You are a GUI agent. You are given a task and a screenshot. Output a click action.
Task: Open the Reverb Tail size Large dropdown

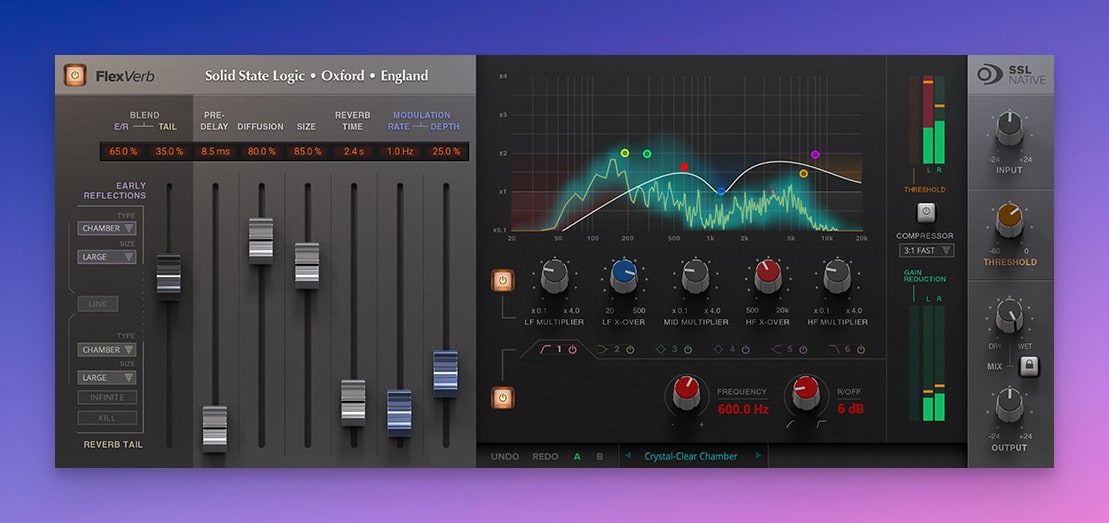(107, 378)
